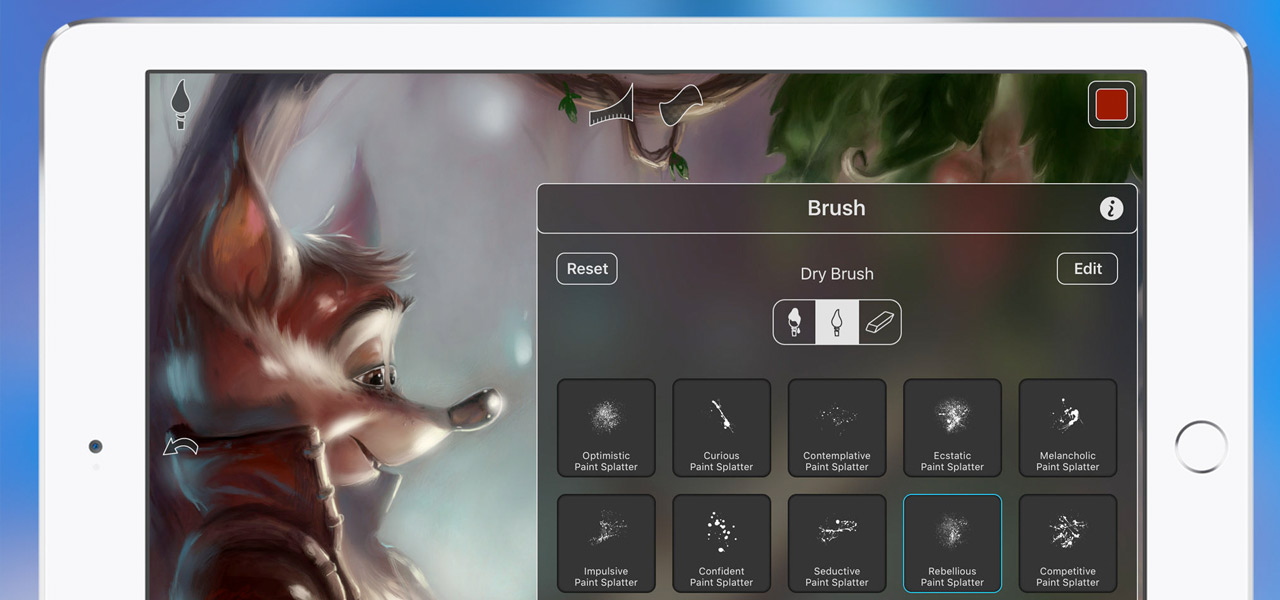Select the Melancholic Paint Splatter brush
This screenshot has height=600, width=1280.
pyautogui.click(x=1067, y=428)
